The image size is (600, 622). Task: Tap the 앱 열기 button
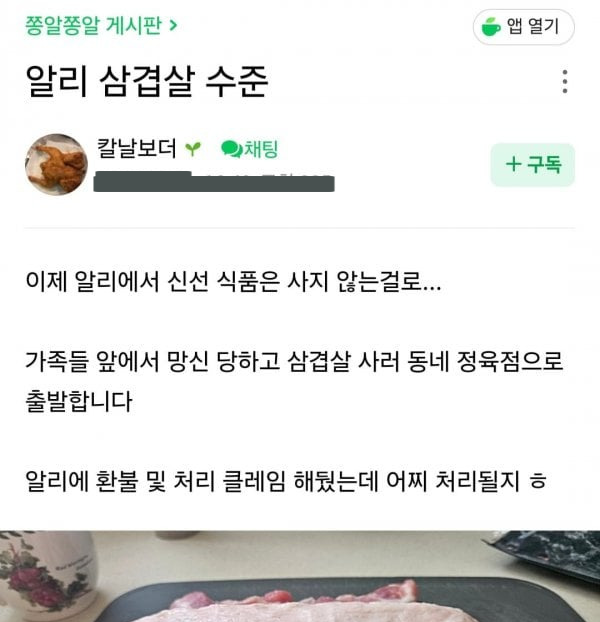(523, 27)
